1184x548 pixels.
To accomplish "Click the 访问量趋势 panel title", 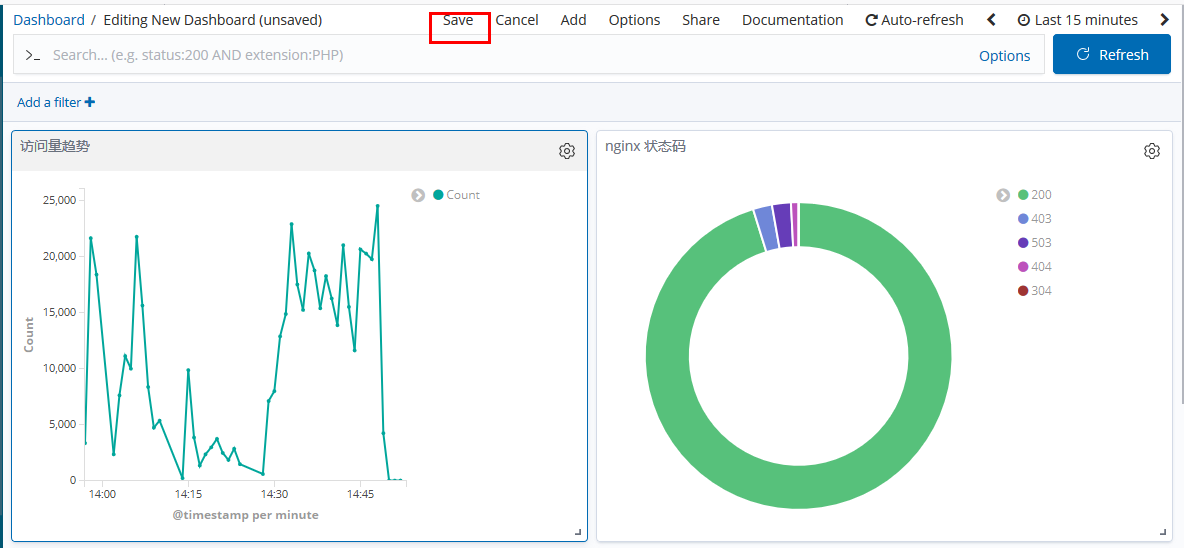I will [55, 147].
